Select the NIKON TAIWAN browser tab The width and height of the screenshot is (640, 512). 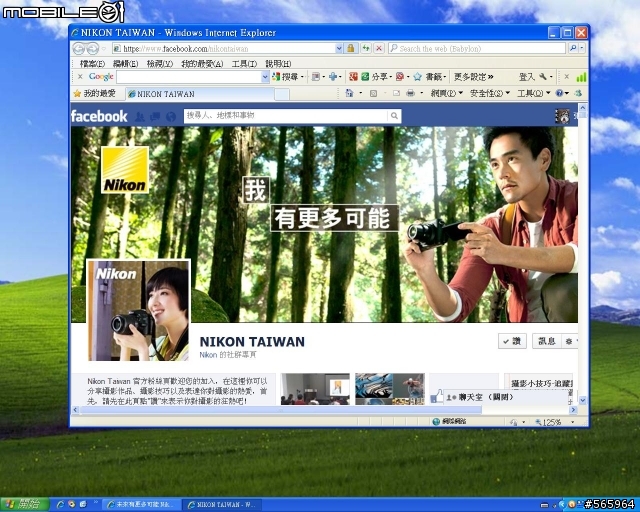point(200,94)
